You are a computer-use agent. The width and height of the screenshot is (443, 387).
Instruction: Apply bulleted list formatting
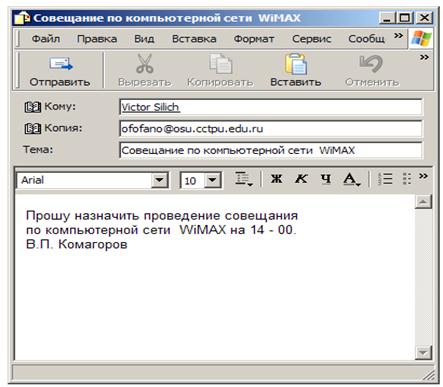tap(407, 179)
